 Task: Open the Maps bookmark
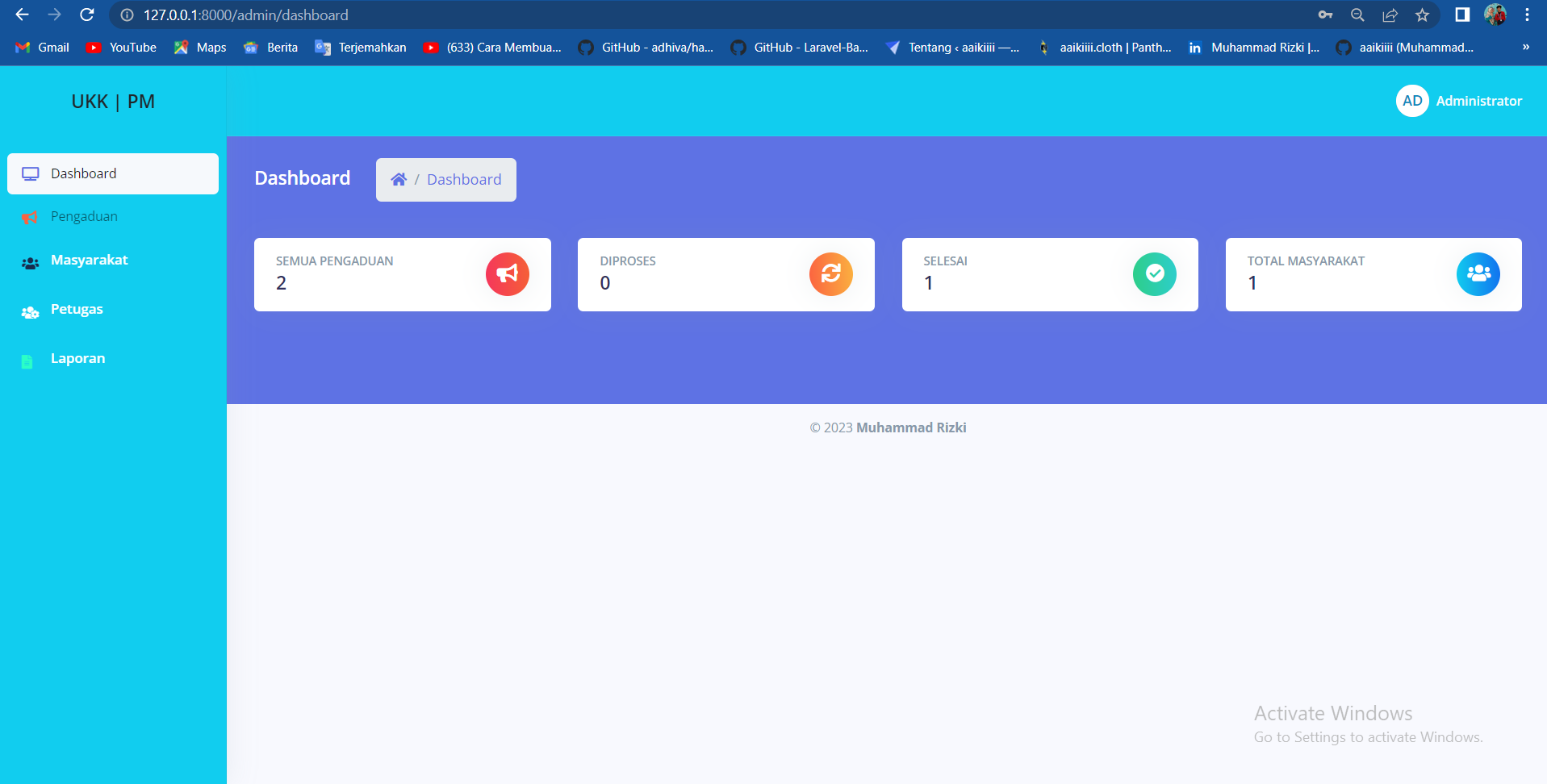tap(200, 48)
